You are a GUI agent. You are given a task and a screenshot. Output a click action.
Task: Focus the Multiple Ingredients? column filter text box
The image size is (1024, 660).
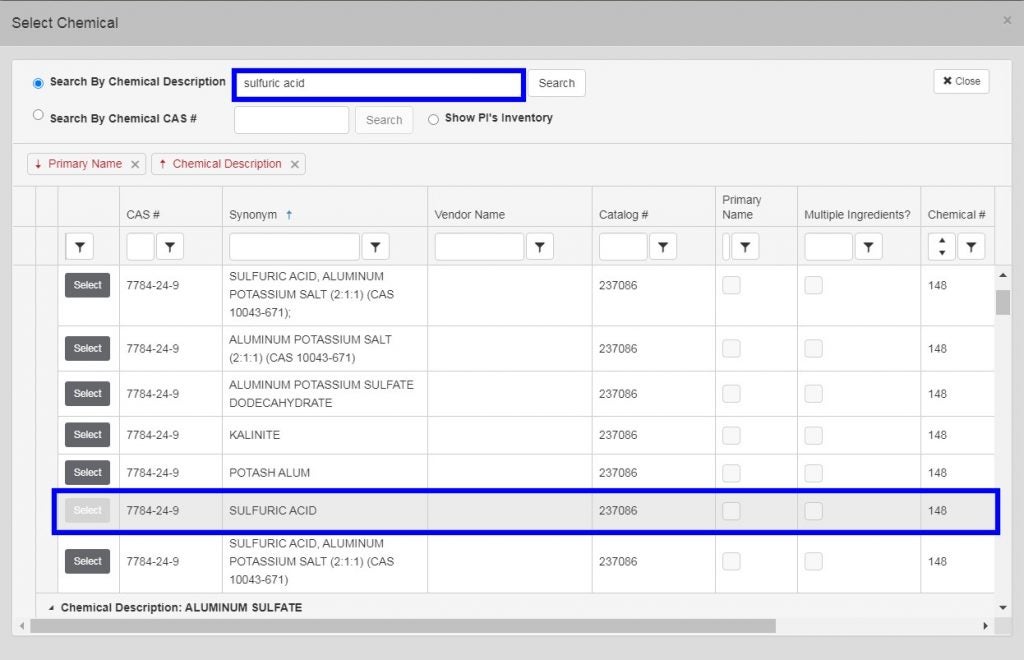[x=828, y=247]
